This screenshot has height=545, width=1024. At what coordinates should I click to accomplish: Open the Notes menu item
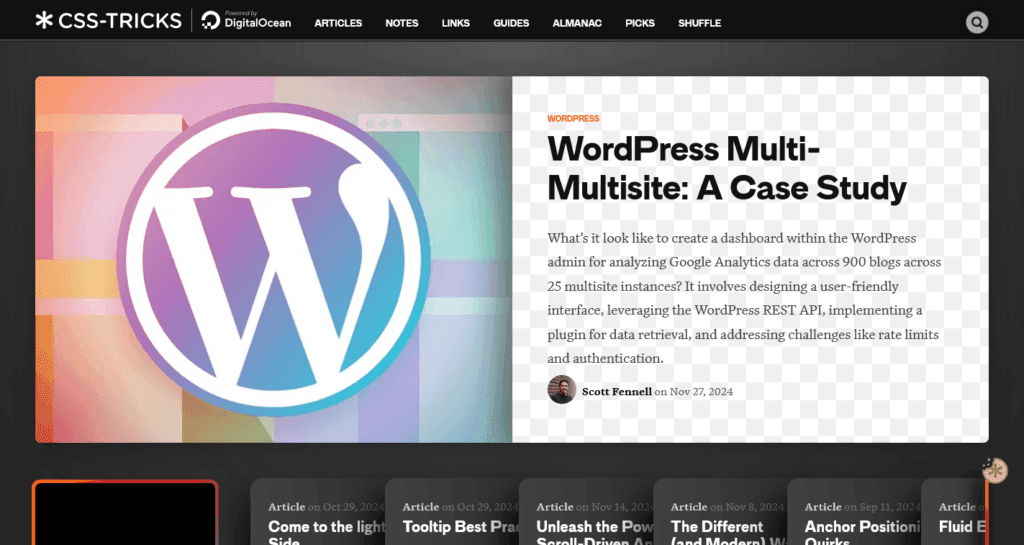402,23
